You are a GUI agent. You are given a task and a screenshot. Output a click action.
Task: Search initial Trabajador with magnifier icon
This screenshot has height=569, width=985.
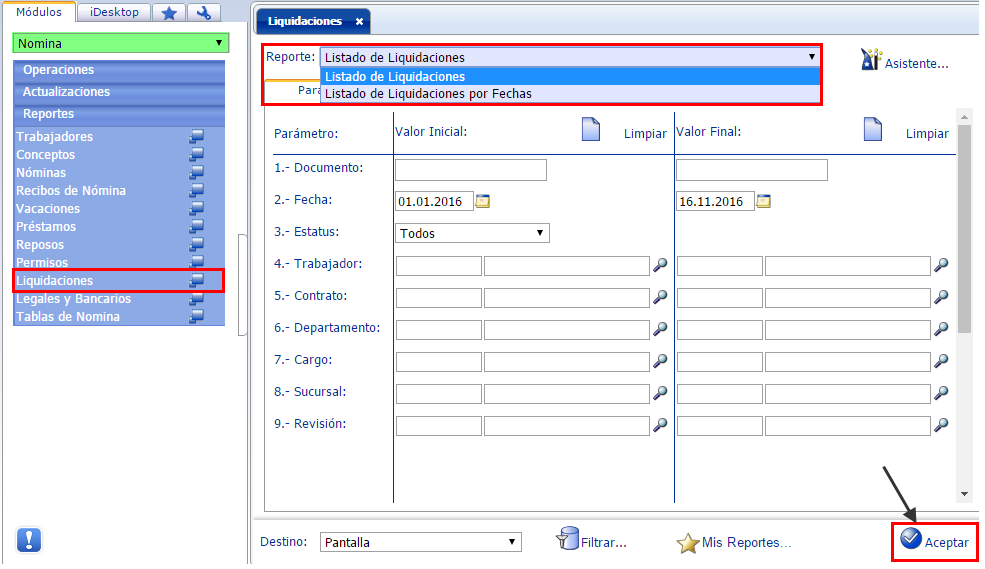tap(660, 265)
